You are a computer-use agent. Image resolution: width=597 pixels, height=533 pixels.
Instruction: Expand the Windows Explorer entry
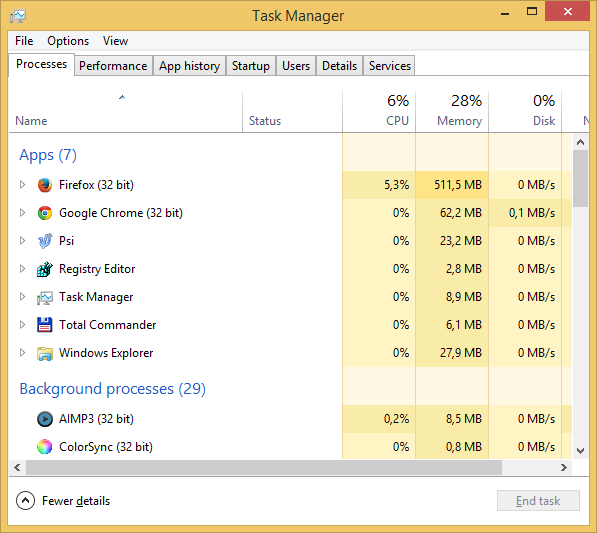(22, 353)
